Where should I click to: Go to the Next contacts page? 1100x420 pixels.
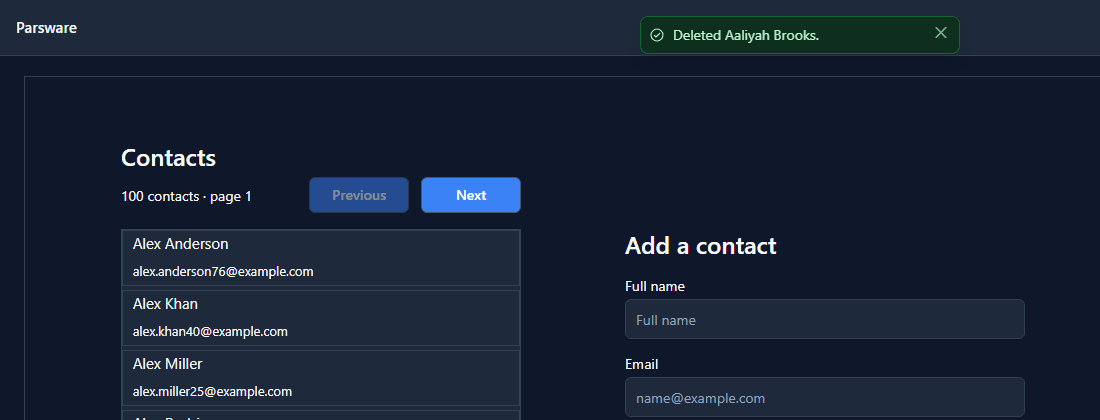pos(471,195)
